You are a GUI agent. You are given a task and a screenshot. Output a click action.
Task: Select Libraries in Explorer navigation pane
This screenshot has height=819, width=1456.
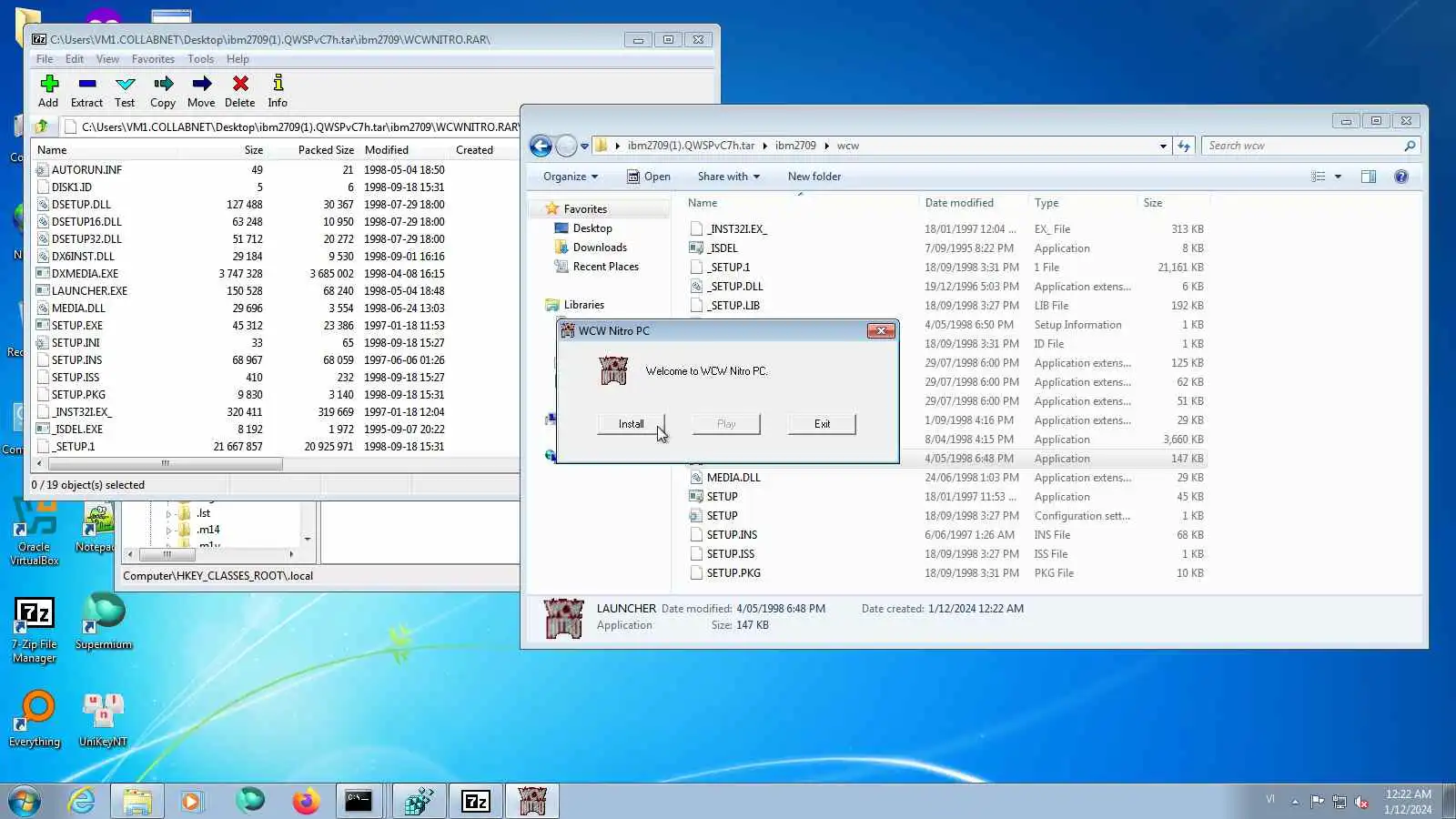[583, 305]
